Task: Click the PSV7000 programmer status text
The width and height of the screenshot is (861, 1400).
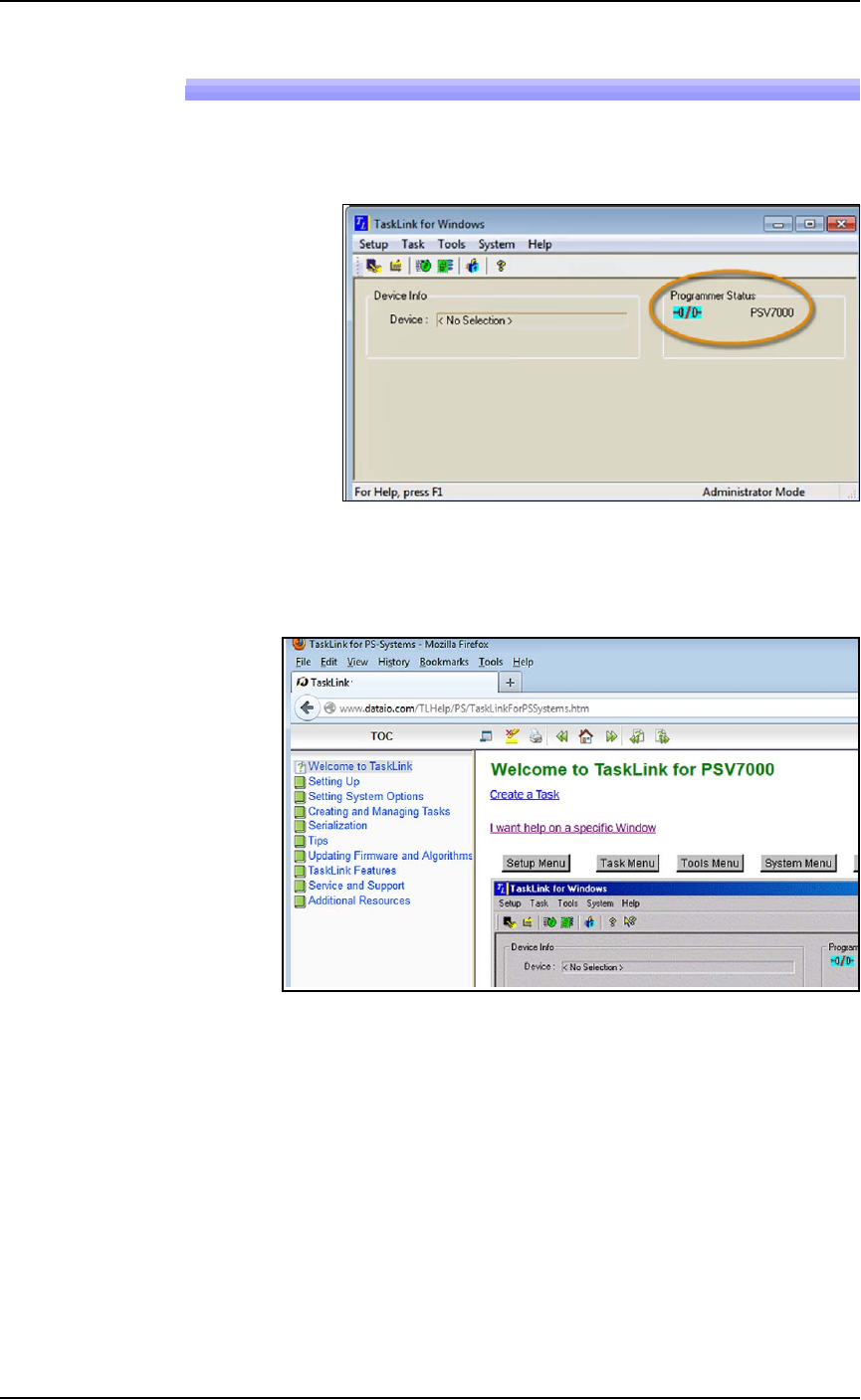Action: 771,312
